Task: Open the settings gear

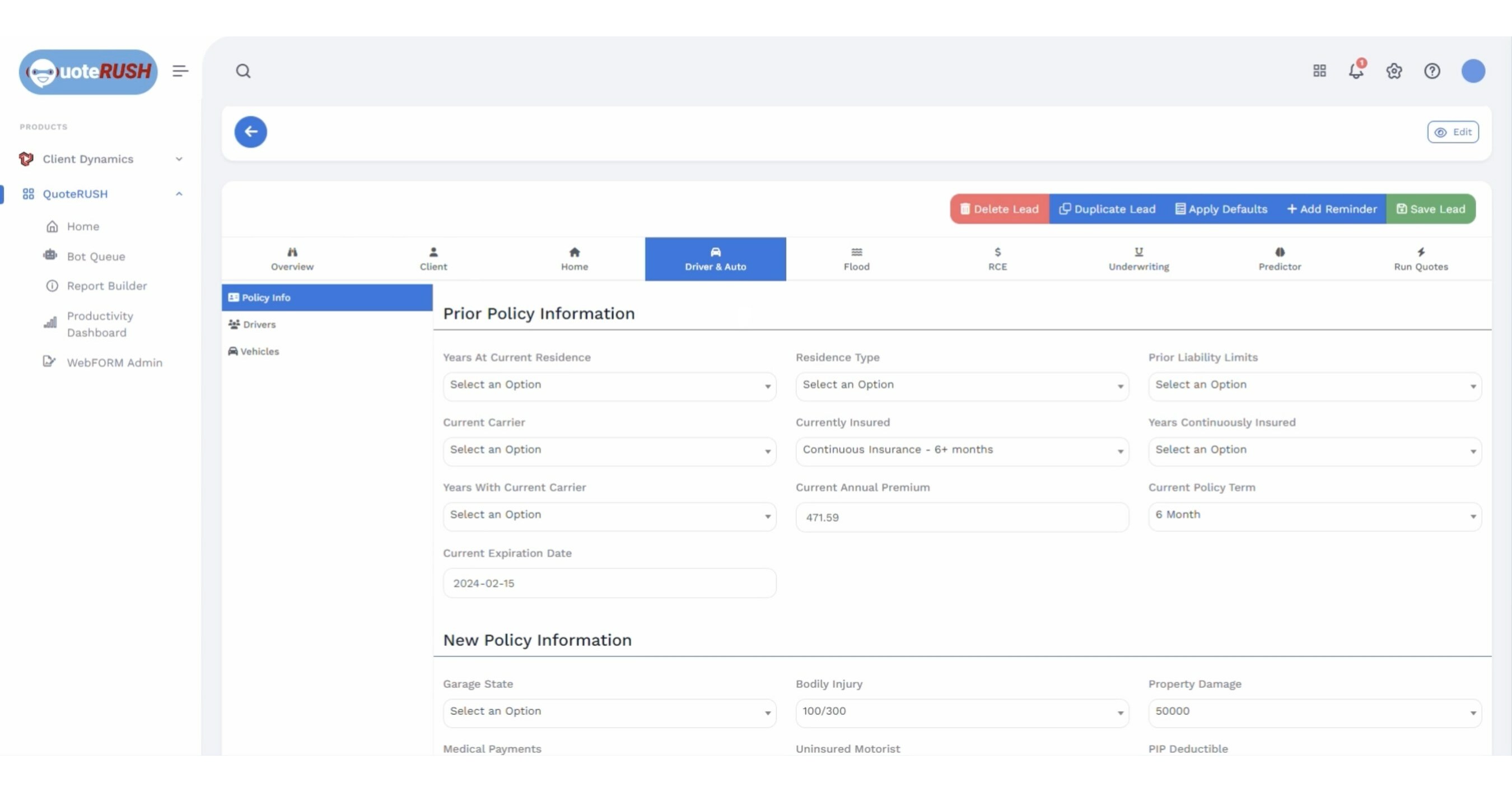Action: point(1394,71)
